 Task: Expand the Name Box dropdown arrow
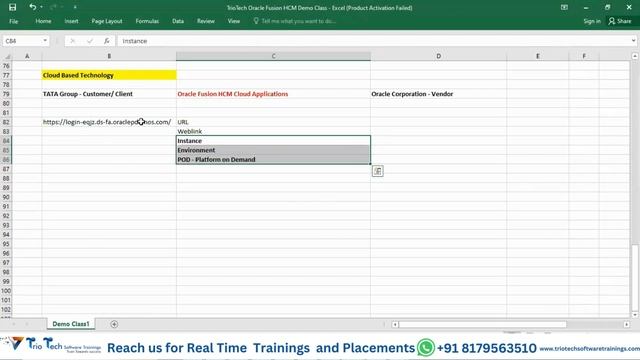click(45, 41)
